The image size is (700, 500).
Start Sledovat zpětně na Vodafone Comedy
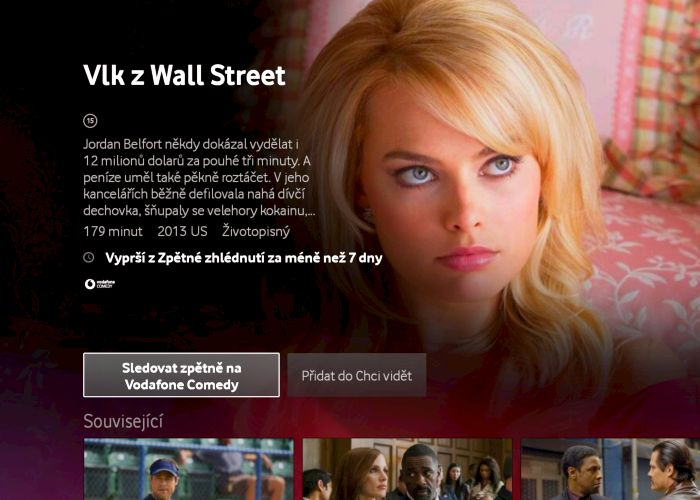(181, 375)
